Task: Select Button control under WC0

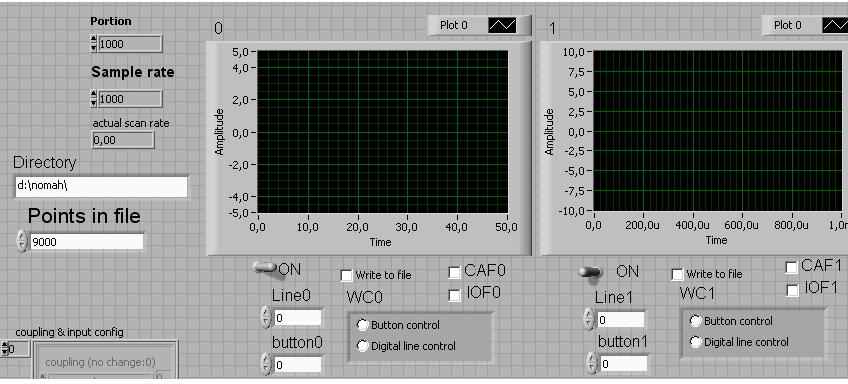Action: point(362,325)
